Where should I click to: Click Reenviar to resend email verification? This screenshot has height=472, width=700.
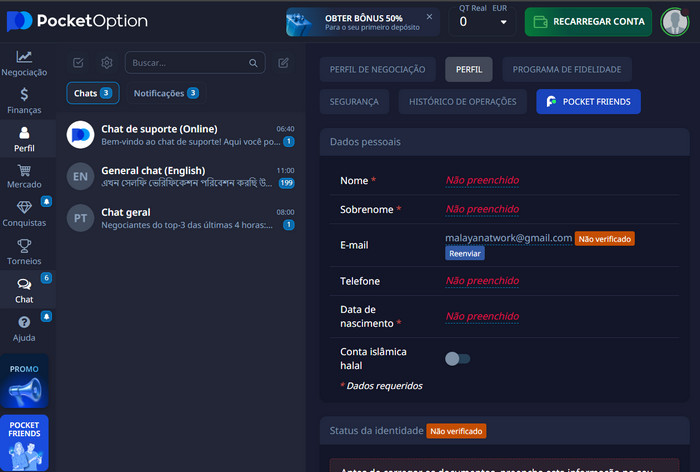(x=465, y=253)
